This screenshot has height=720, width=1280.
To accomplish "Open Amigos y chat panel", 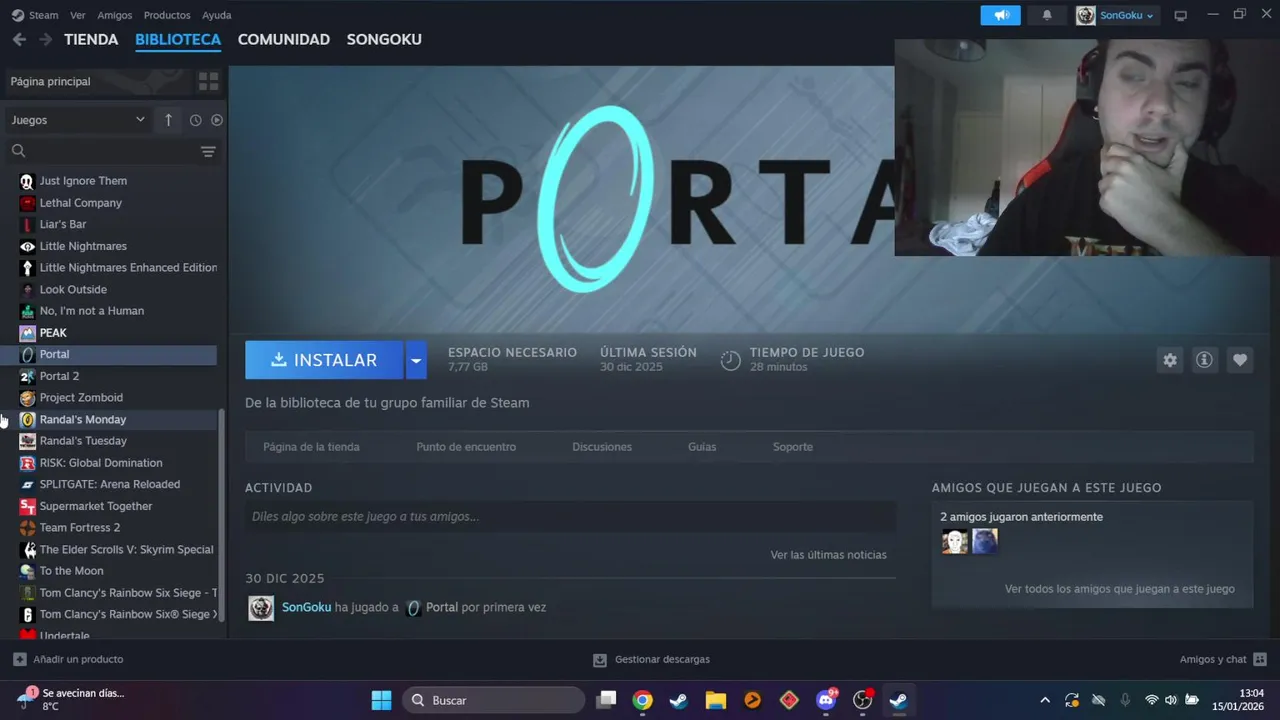I will pyautogui.click(x=1223, y=659).
